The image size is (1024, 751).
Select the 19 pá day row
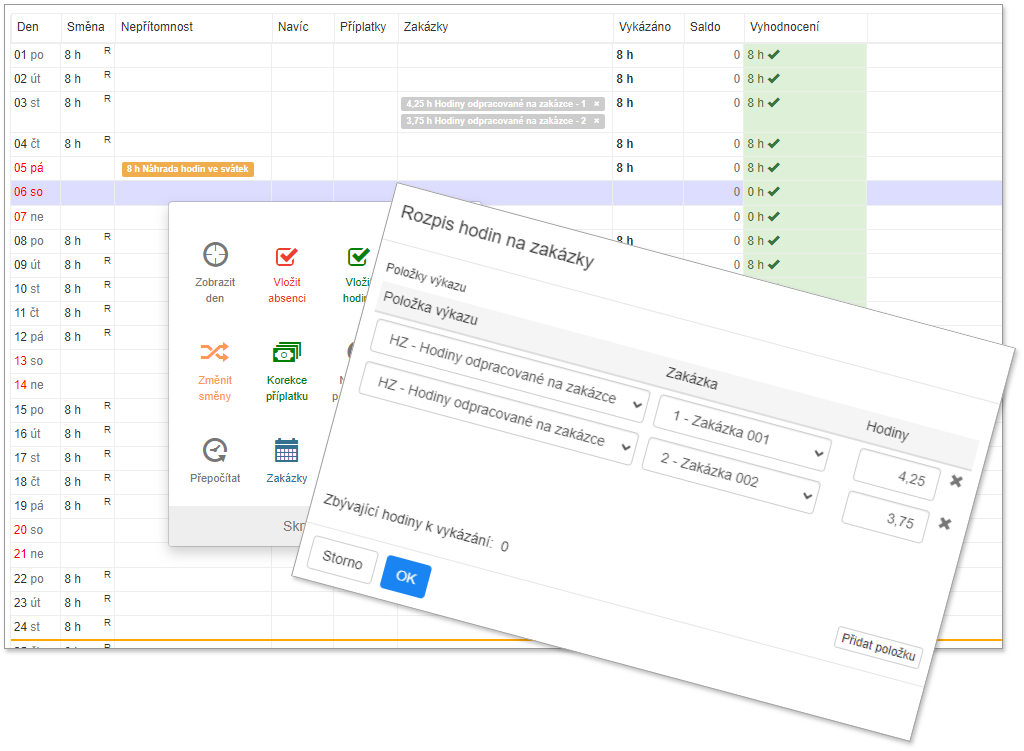click(89, 505)
